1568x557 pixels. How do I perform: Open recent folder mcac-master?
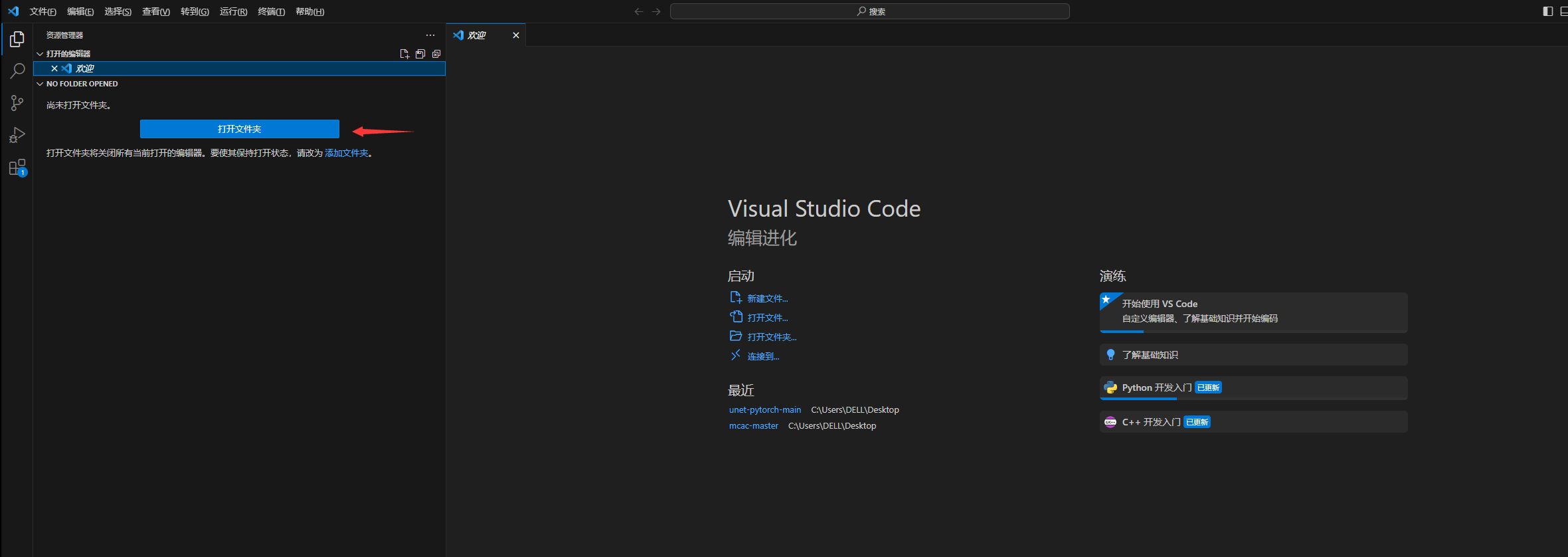tap(754, 426)
